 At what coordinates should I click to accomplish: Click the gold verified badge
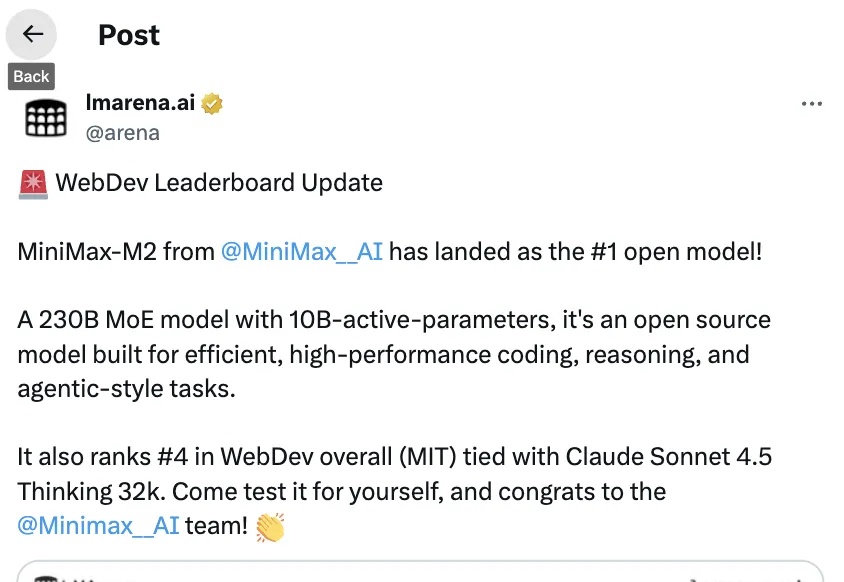point(212,102)
